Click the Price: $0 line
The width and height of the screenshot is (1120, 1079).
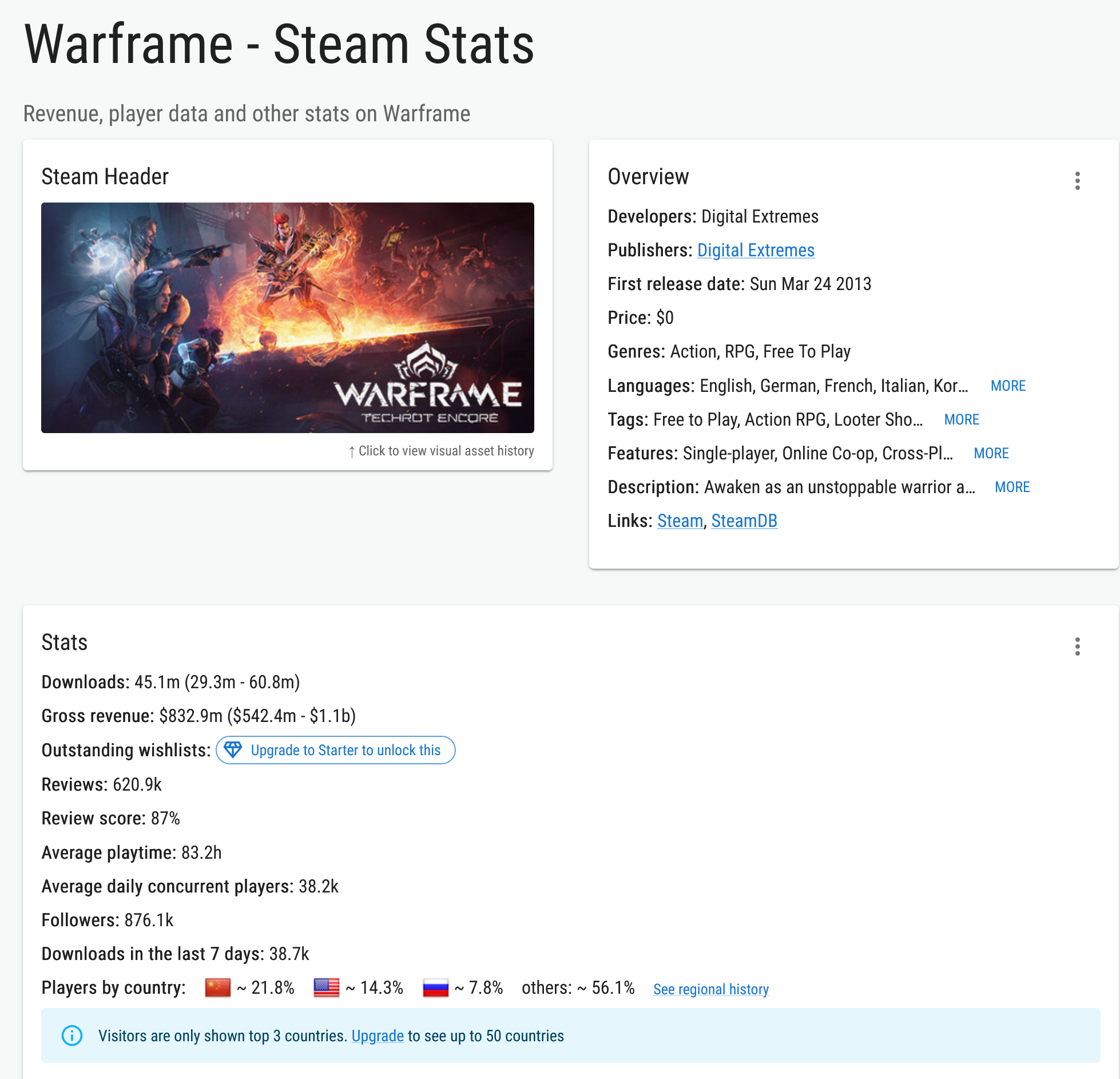[x=641, y=318]
